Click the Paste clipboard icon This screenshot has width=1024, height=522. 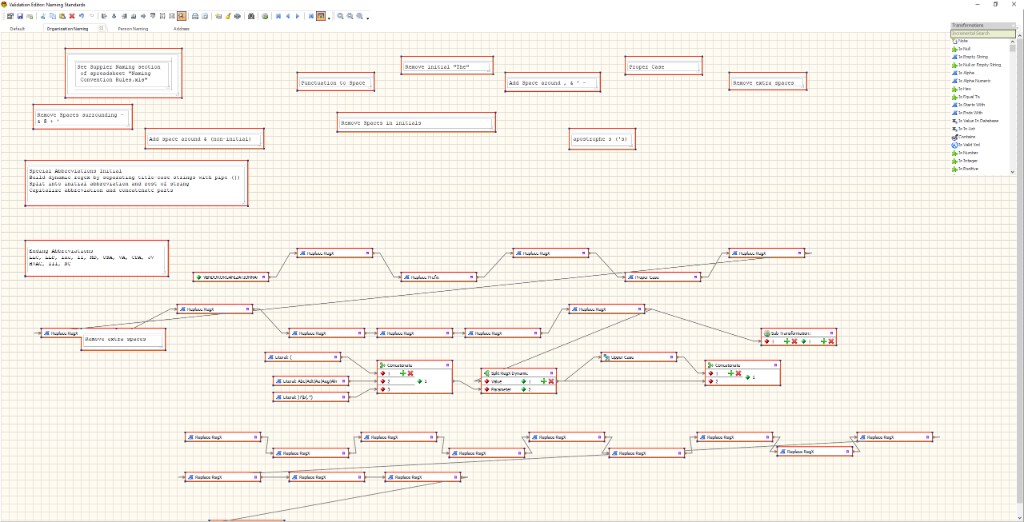point(62,16)
